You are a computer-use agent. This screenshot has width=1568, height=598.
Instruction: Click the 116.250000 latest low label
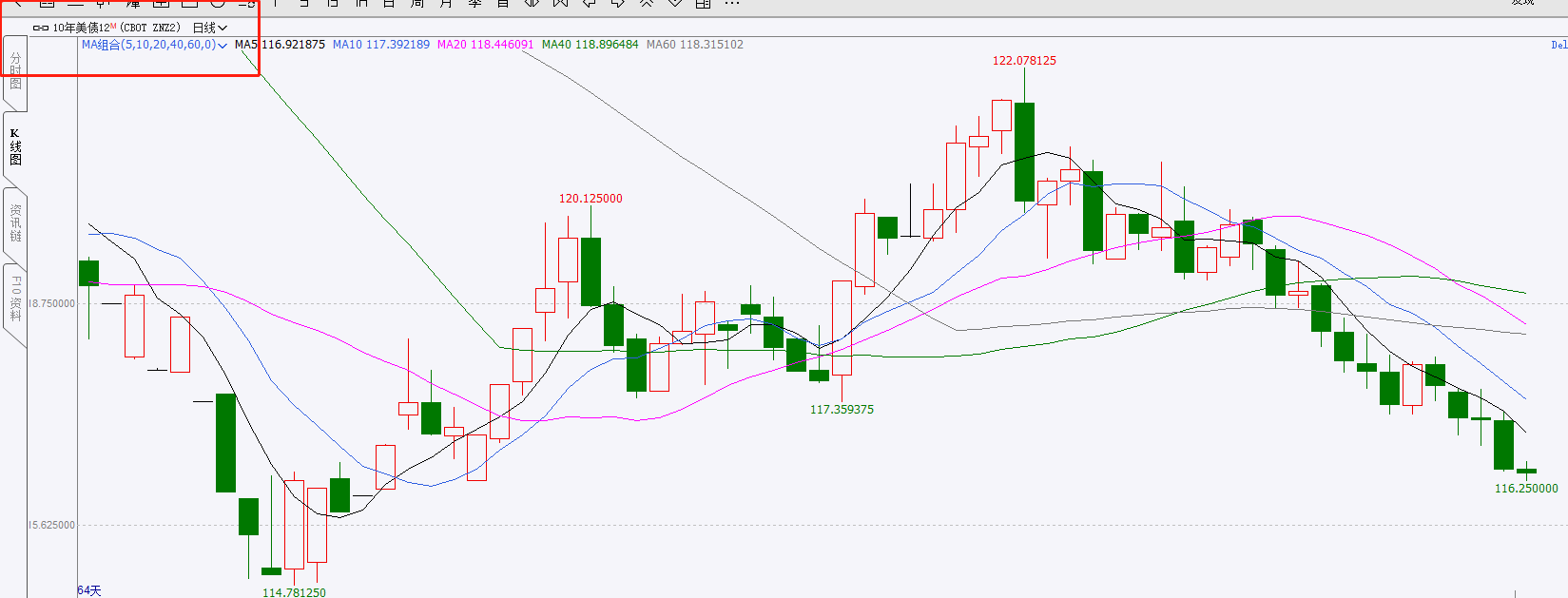1526,488
